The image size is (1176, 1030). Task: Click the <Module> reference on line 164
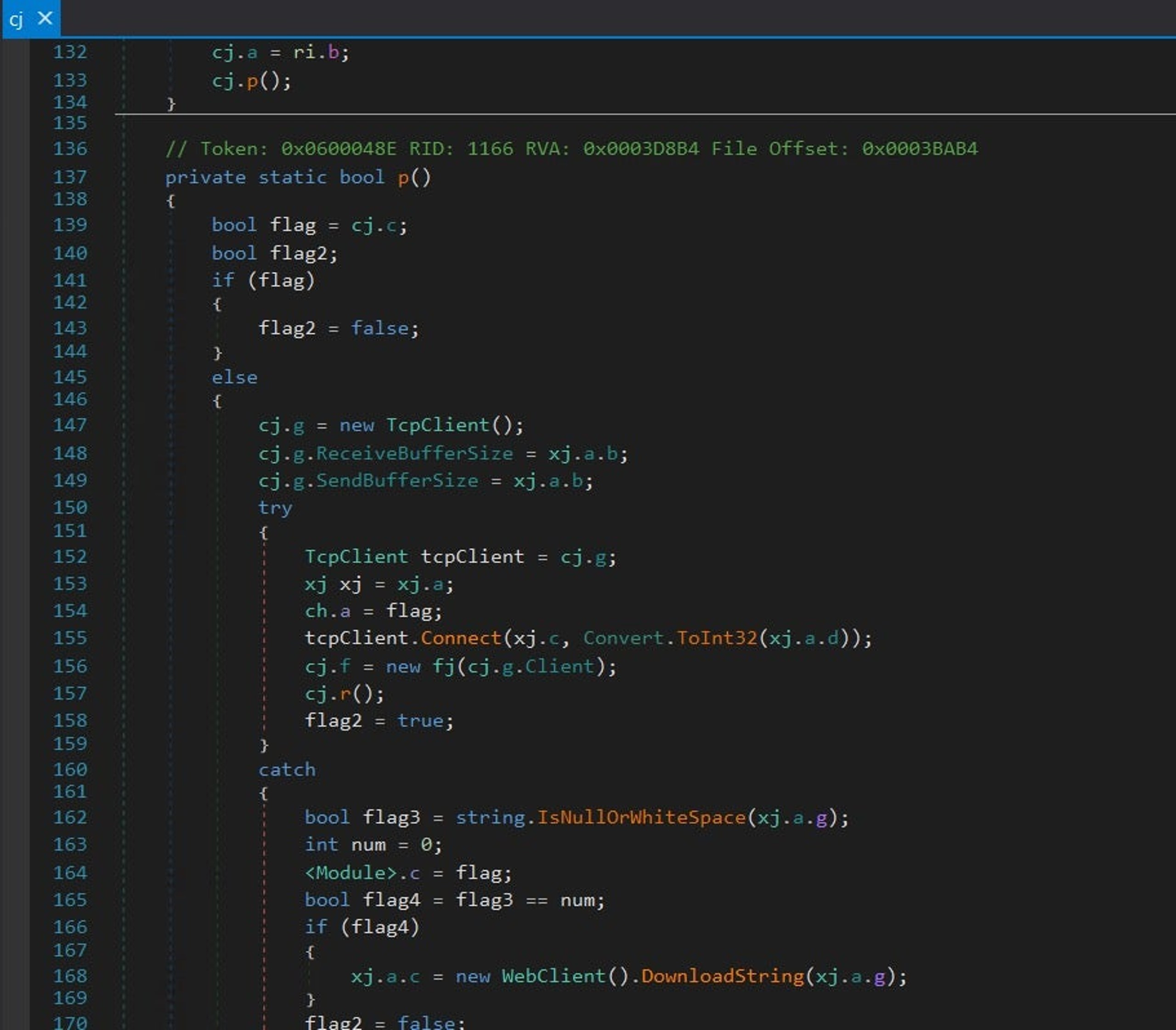coord(350,872)
